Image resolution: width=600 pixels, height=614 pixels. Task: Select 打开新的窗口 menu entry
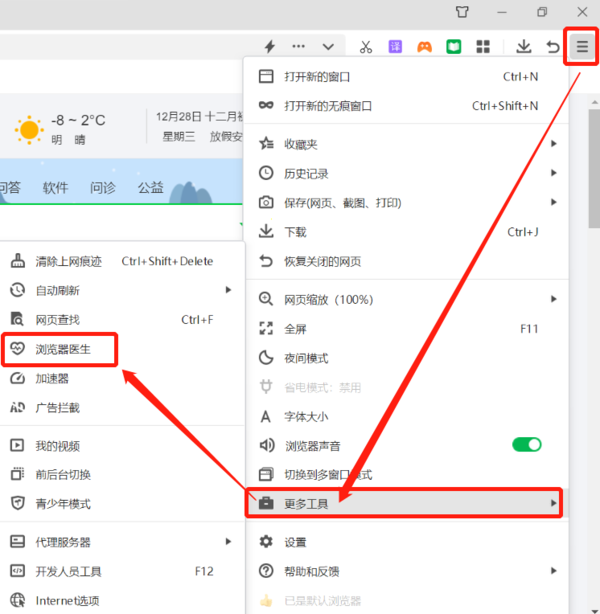point(406,76)
